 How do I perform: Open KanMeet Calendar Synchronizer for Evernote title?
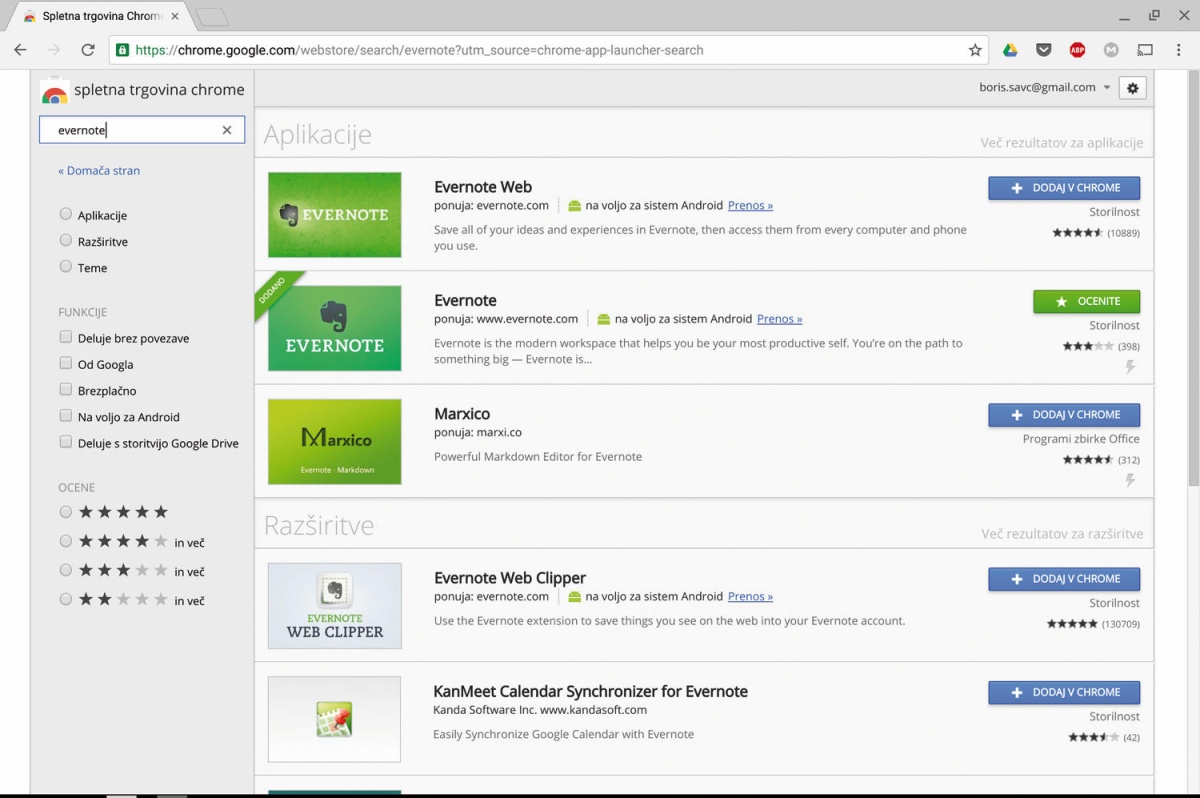coord(590,691)
